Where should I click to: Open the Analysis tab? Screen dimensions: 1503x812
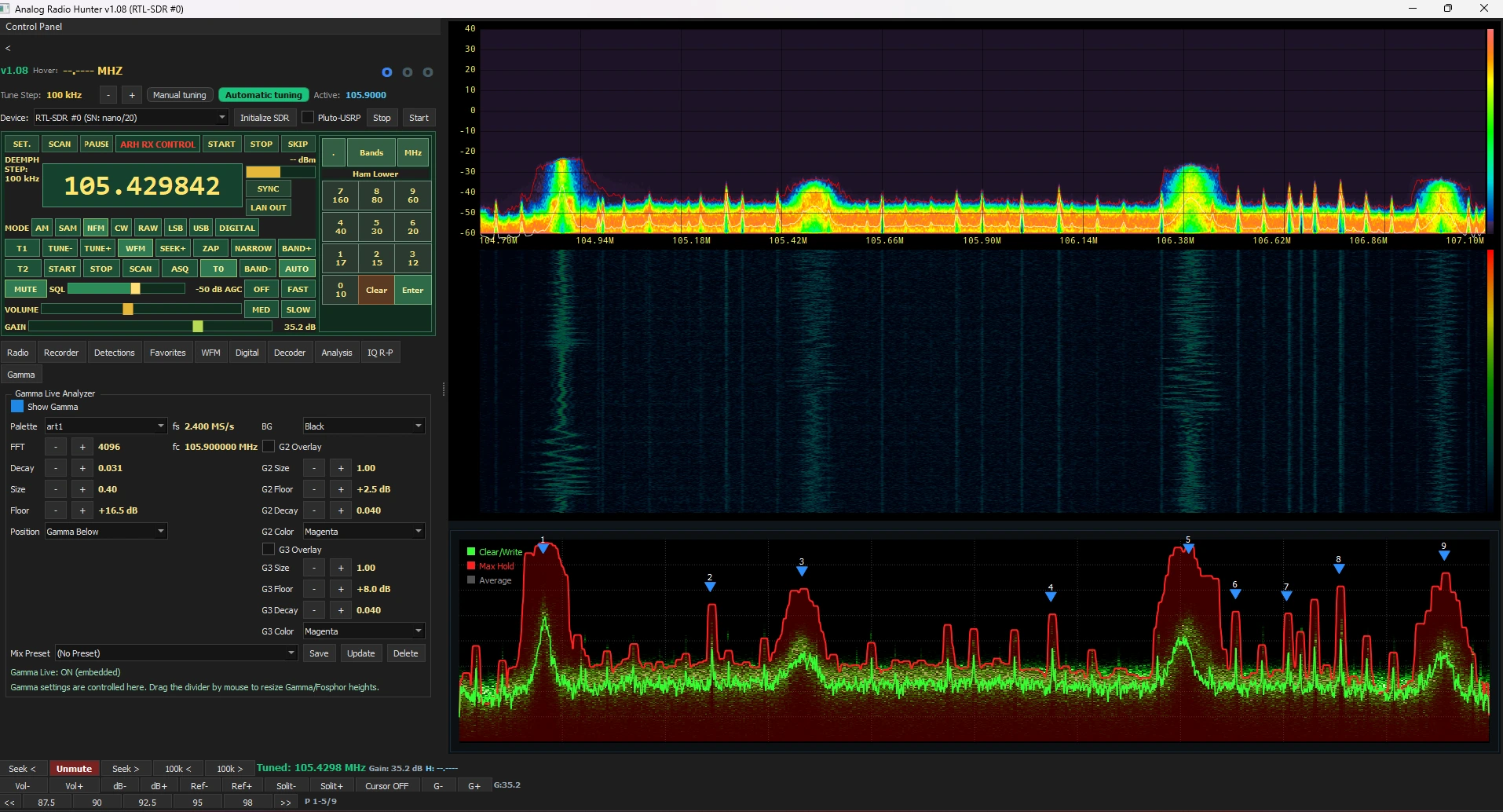coord(336,352)
